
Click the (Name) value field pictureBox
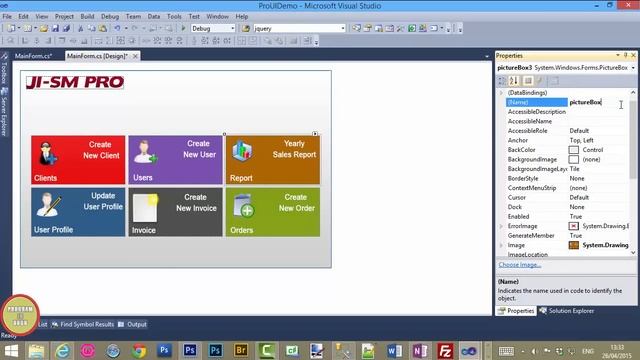598,102
